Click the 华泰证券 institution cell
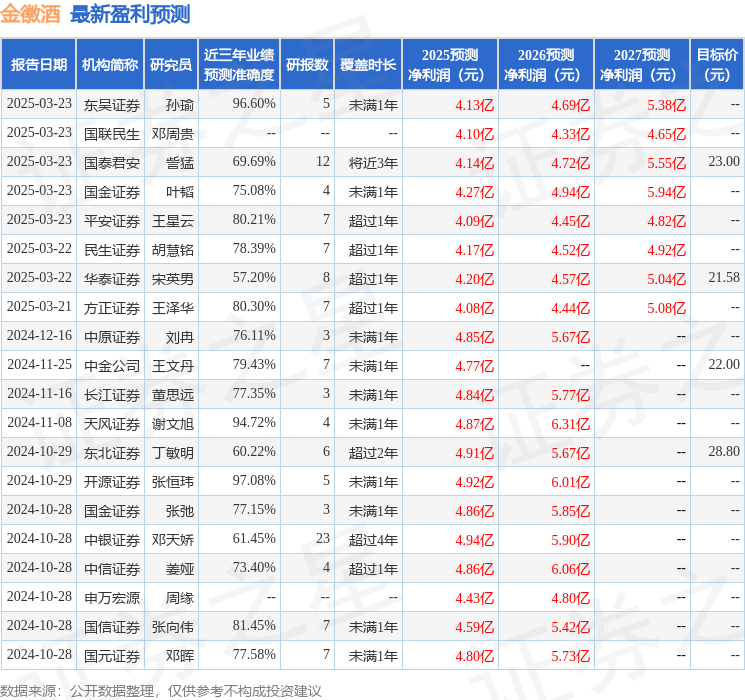The height and width of the screenshot is (700, 745). 112,278
